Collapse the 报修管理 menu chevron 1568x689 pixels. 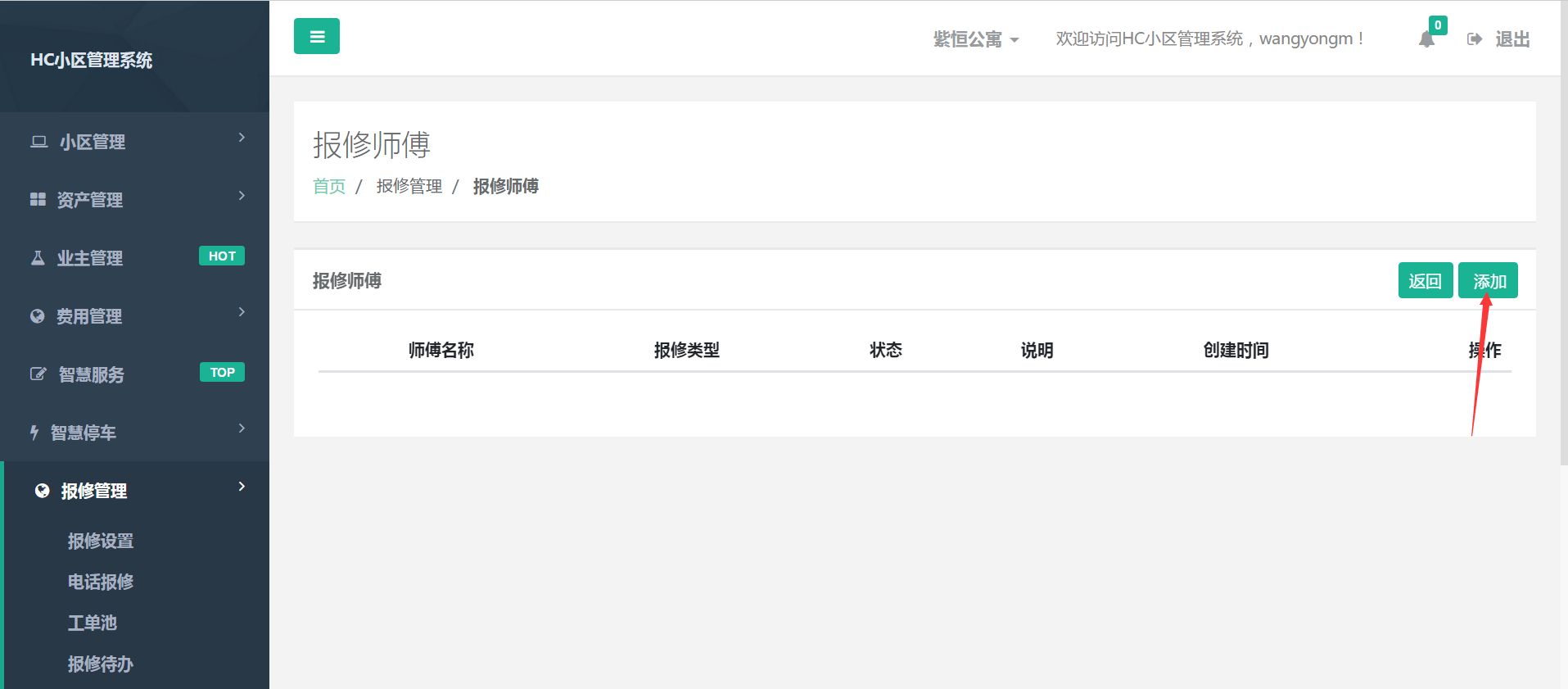[242, 487]
